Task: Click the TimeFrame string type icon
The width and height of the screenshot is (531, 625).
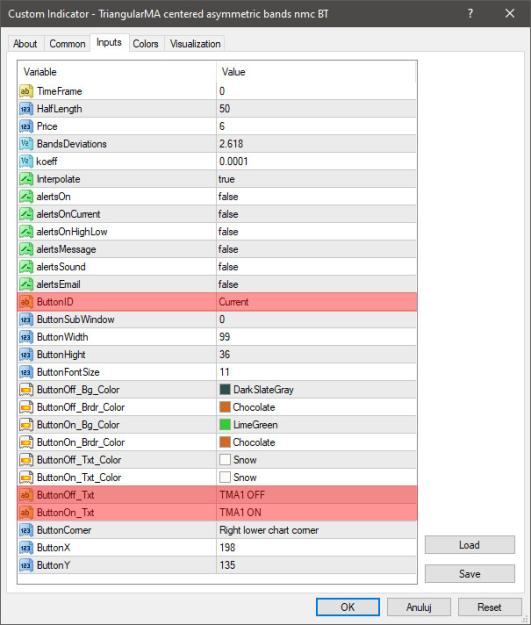Action: (x=26, y=91)
